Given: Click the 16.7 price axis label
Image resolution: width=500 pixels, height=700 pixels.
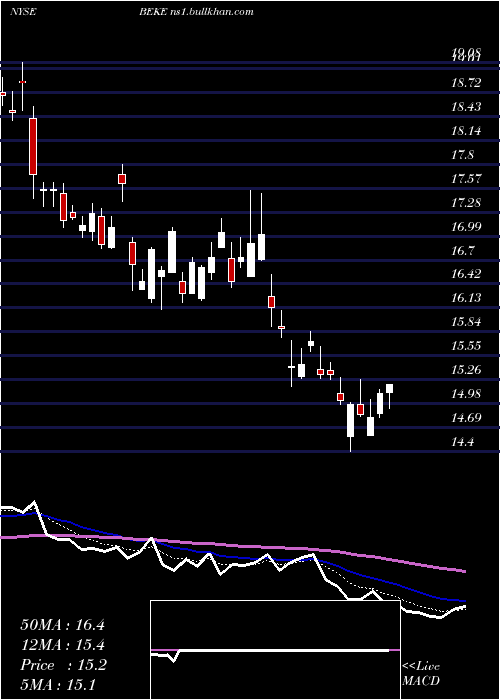Looking at the screenshot, I should [x=462, y=251].
